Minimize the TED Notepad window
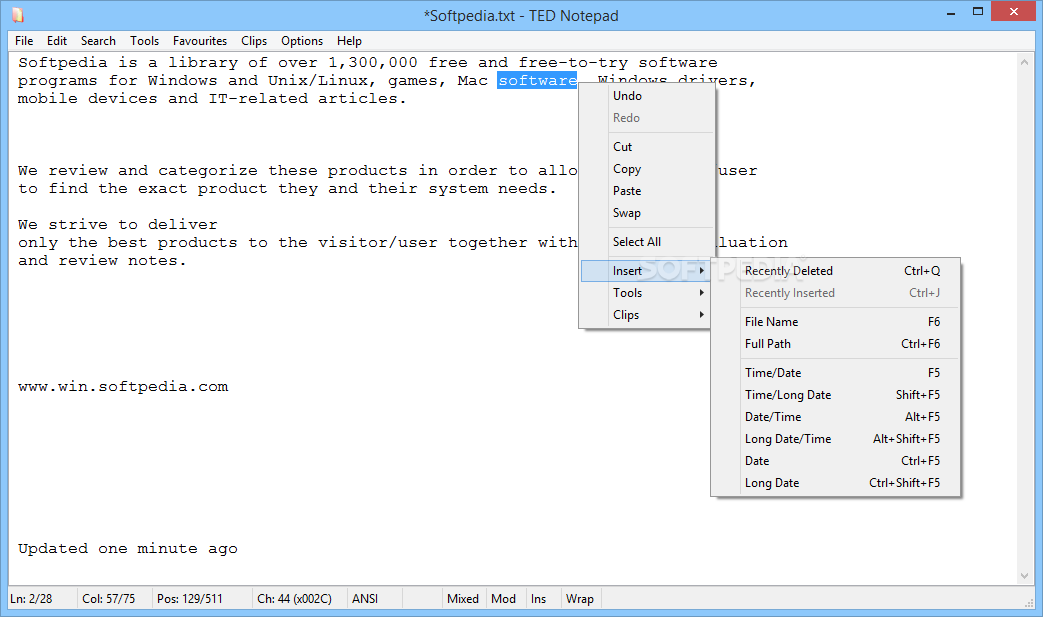Viewport: 1043px width, 617px height. pos(951,12)
